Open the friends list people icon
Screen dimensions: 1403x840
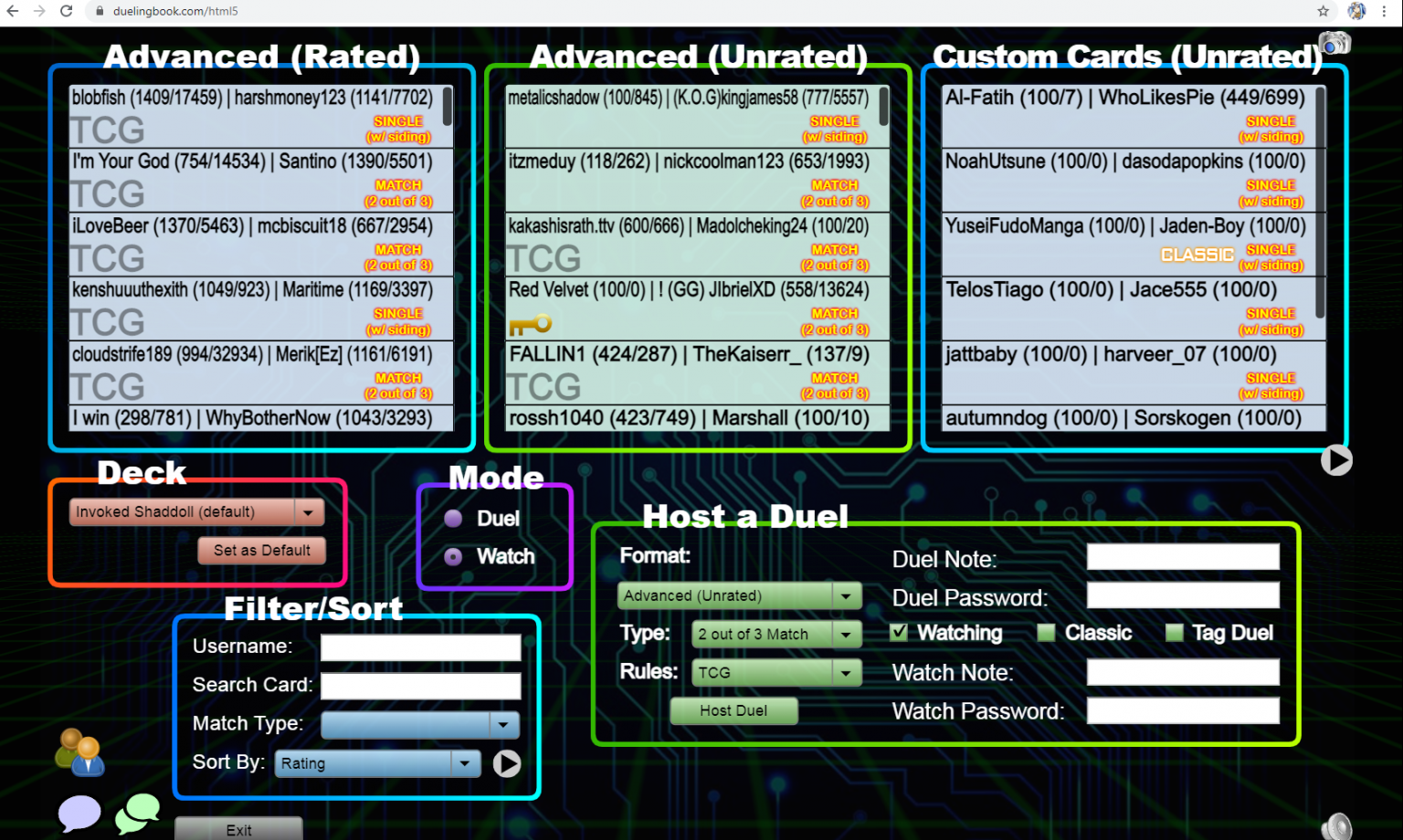pos(80,752)
